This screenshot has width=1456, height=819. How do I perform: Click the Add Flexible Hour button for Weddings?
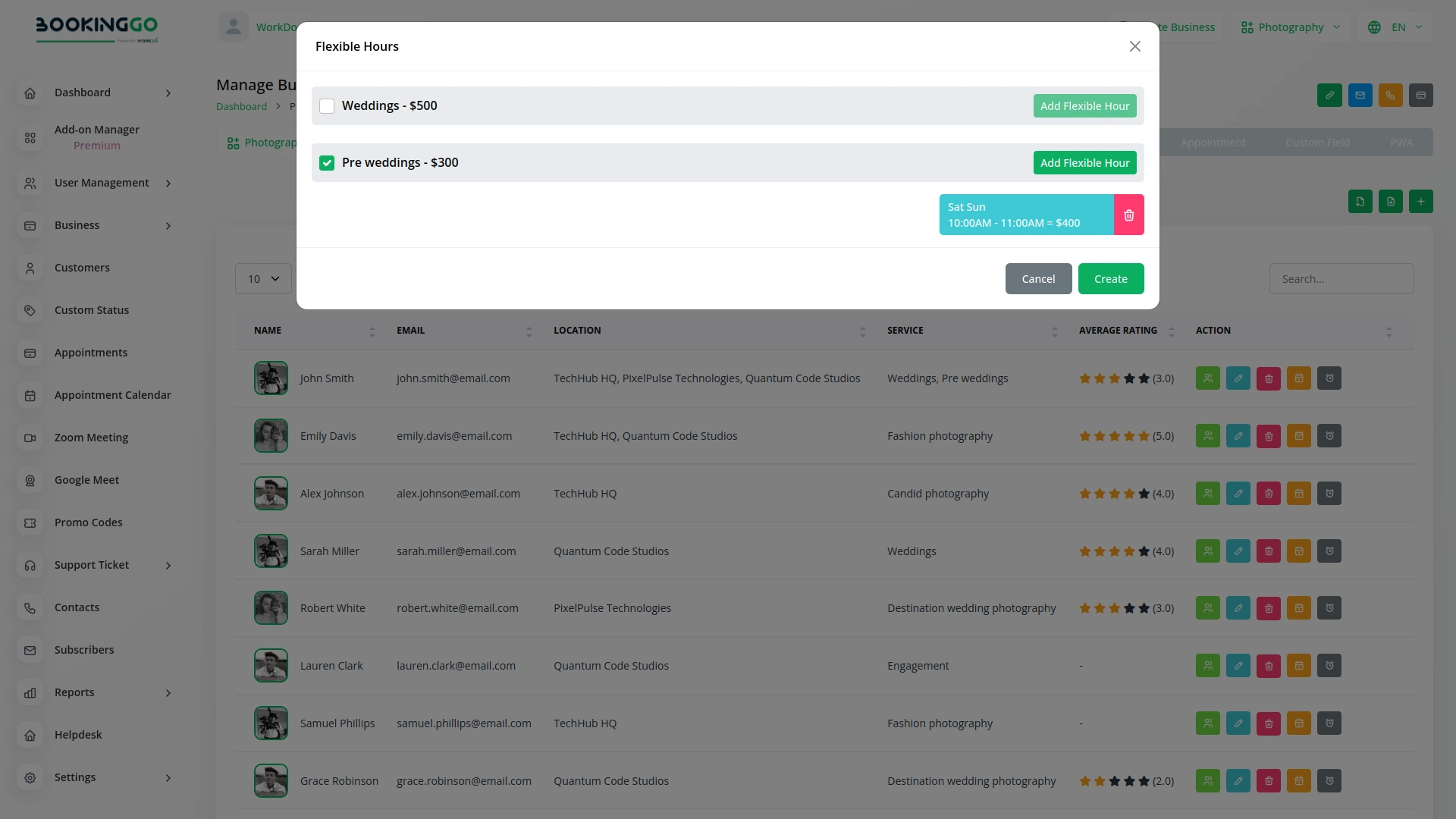(x=1084, y=105)
